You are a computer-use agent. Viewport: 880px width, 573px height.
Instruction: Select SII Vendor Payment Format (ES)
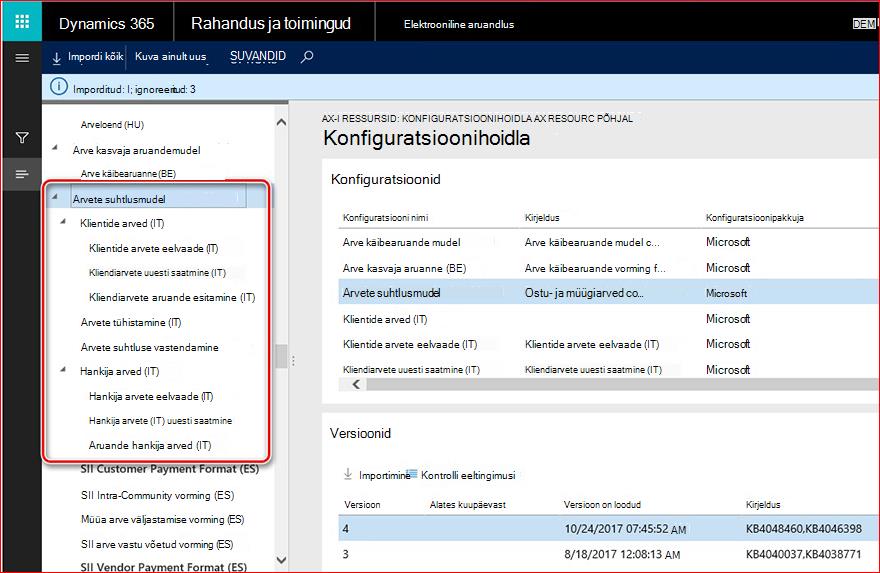(x=164, y=567)
